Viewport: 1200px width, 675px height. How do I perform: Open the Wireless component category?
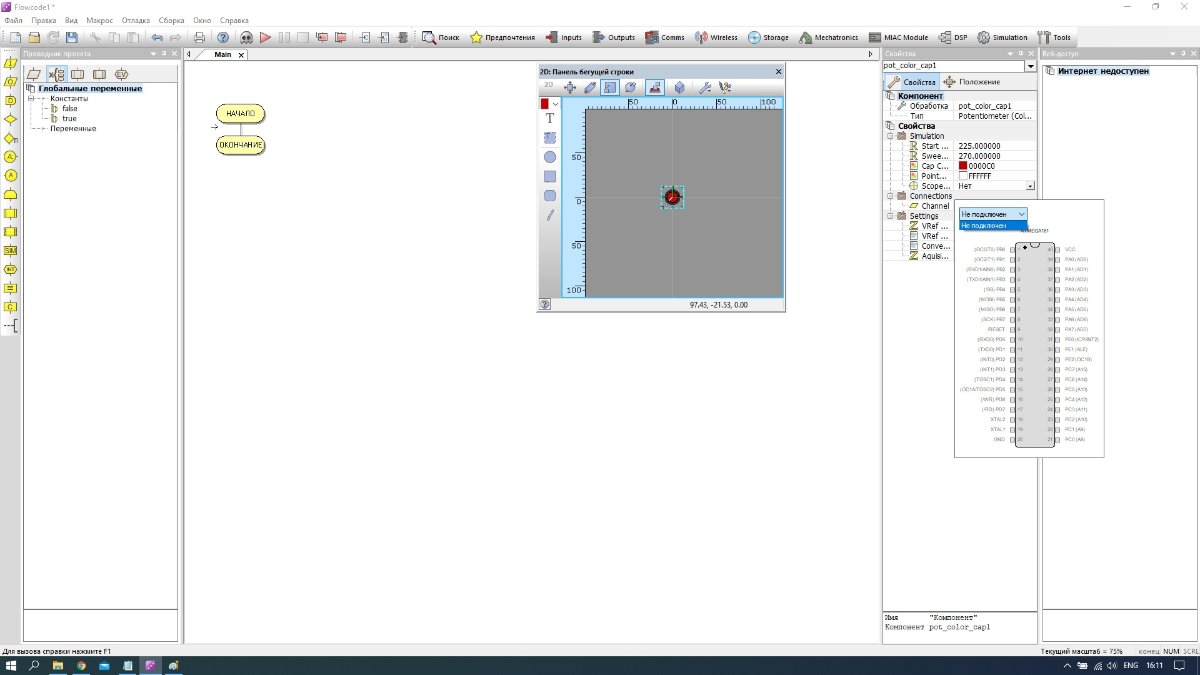pos(716,38)
